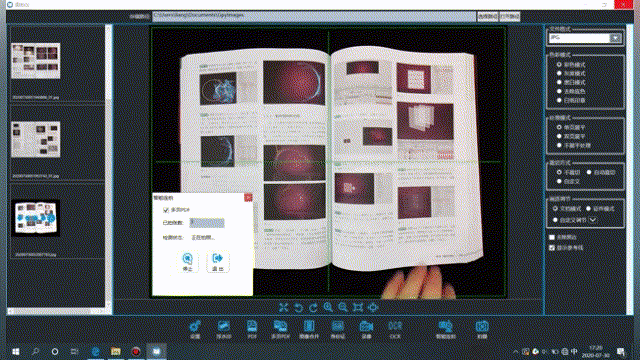Rotate the preview left with the counterclockwise arrow

click(298, 307)
